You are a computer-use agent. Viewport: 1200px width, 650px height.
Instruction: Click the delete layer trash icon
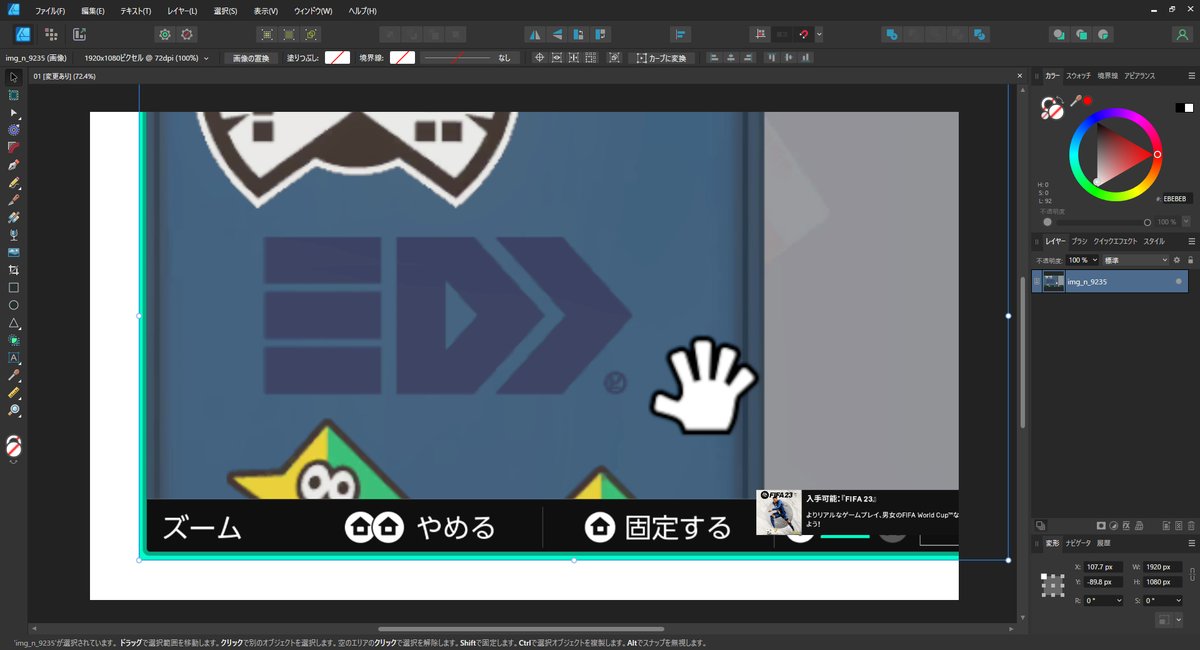1191,525
